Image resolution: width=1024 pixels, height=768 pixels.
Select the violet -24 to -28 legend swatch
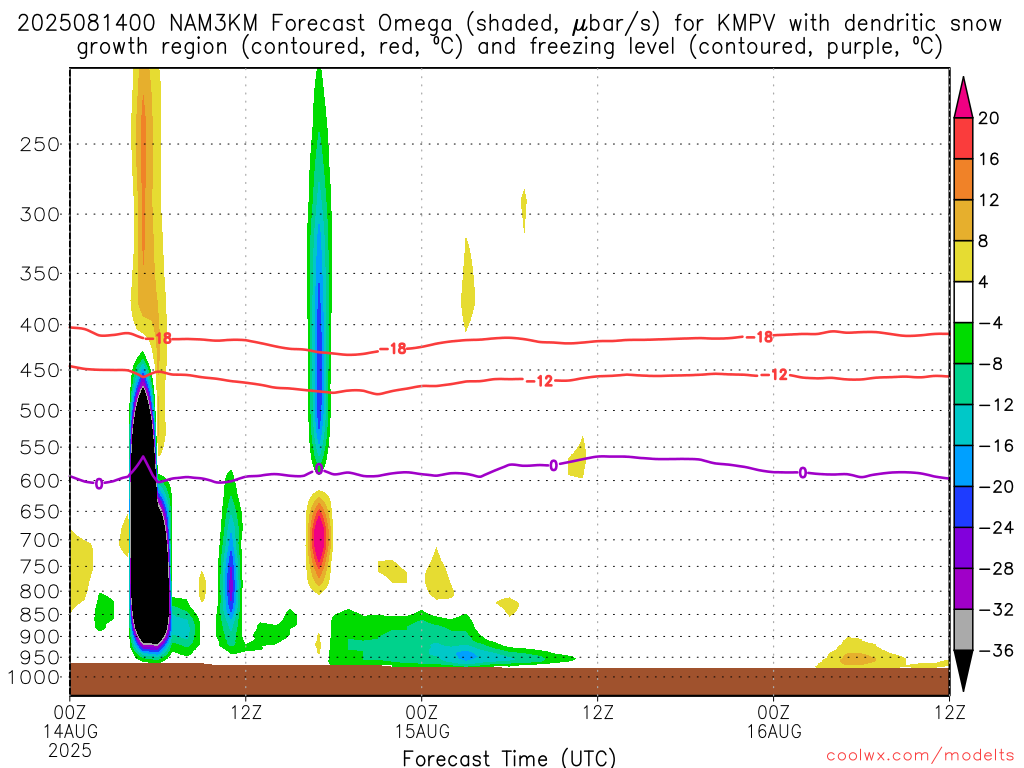963,548
